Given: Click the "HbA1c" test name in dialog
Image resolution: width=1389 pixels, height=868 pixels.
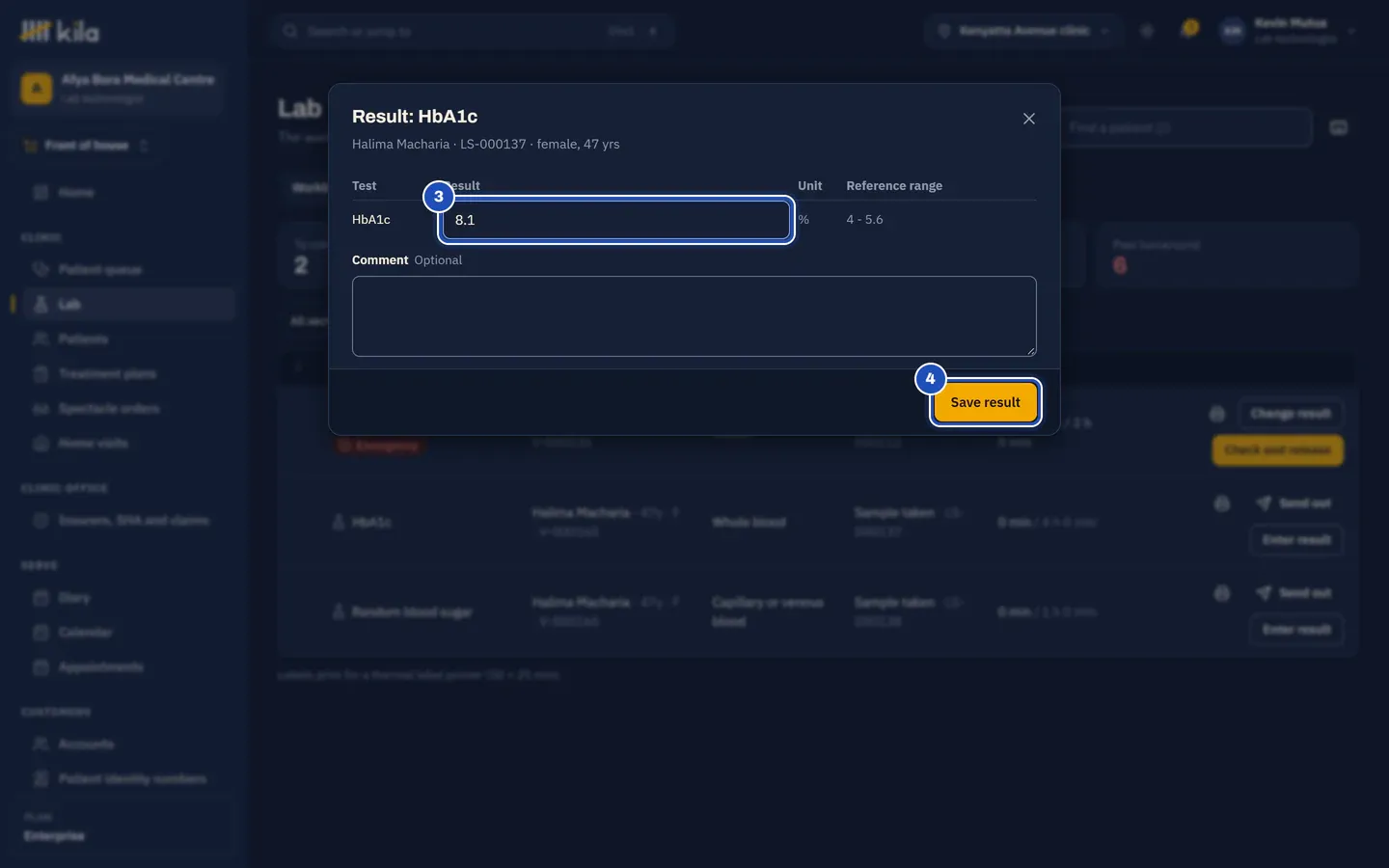Looking at the screenshot, I should pyautogui.click(x=371, y=220).
